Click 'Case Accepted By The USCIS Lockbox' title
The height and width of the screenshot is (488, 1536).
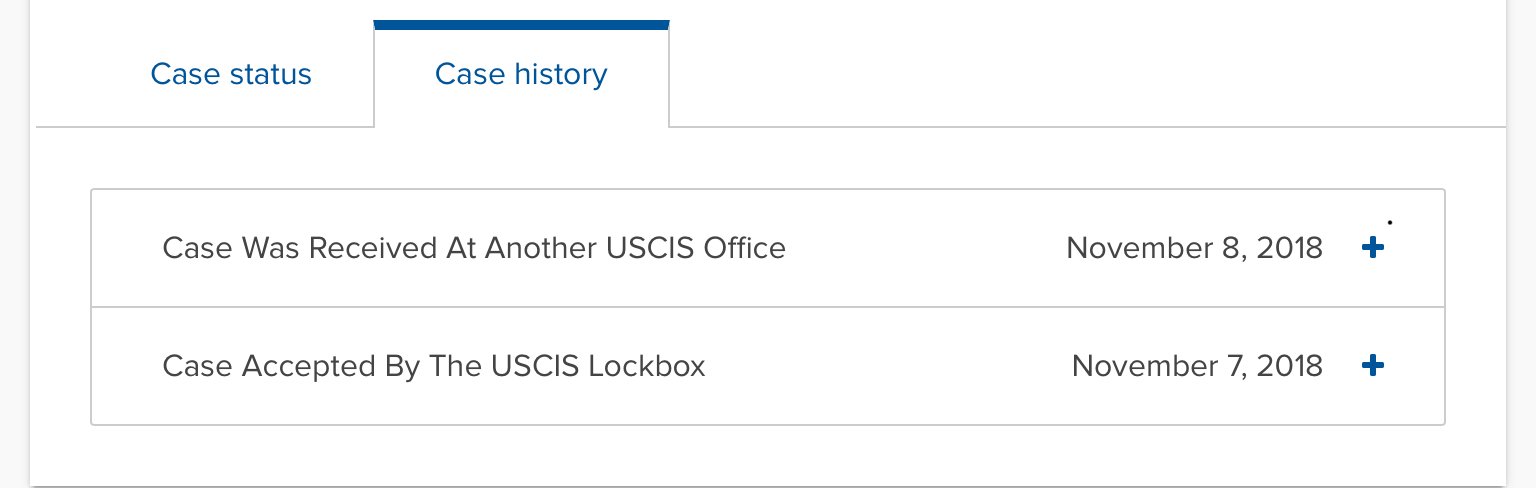(x=434, y=366)
